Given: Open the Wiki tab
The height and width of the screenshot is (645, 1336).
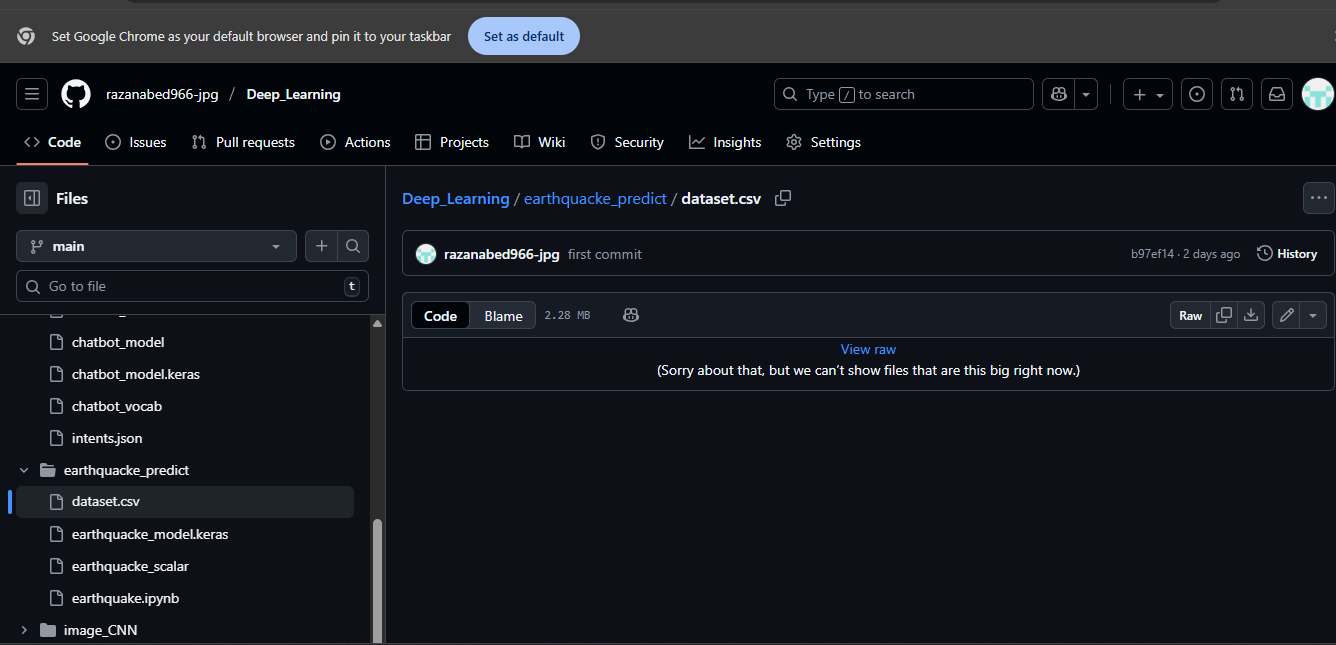Looking at the screenshot, I should click(x=540, y=142).
